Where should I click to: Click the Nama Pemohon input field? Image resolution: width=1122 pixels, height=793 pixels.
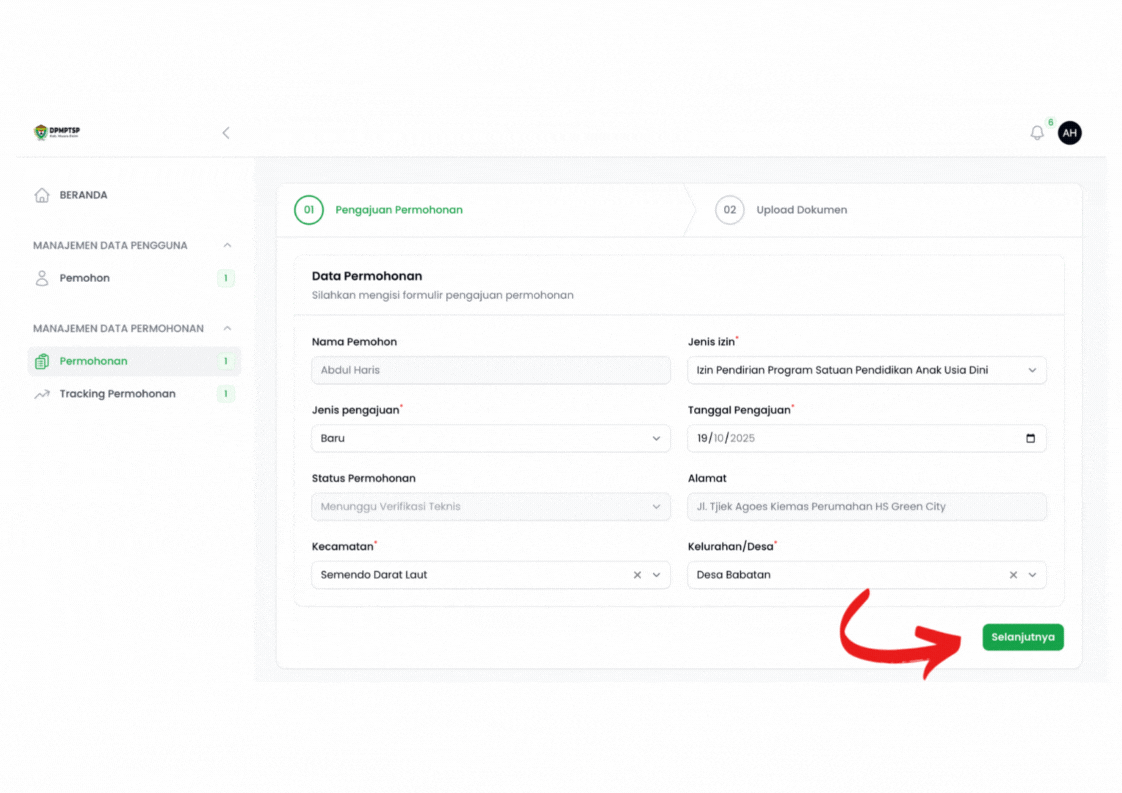490,370
